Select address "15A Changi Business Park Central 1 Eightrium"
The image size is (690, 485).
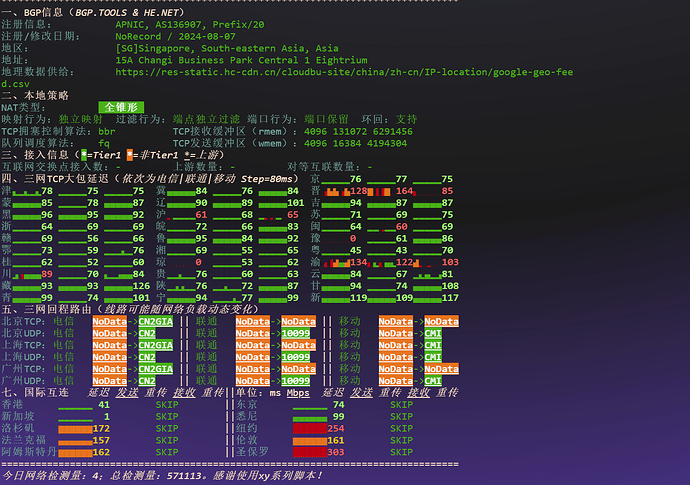(241, 60)
